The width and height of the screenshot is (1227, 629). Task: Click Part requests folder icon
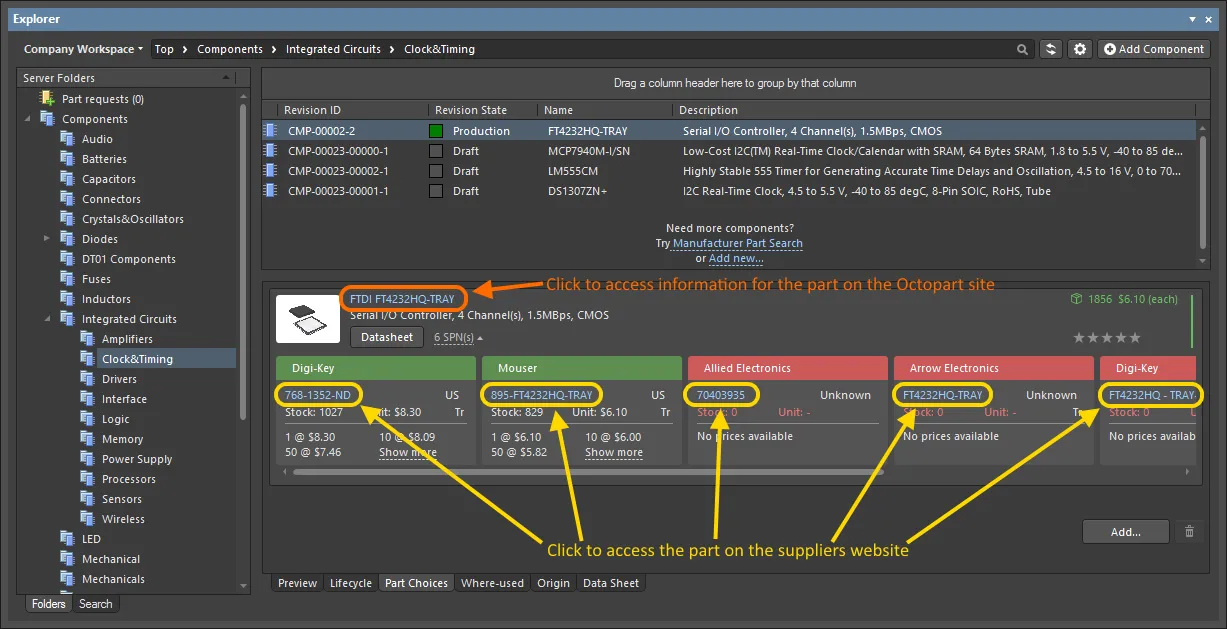pyautogui.click(x=47, y=99)
